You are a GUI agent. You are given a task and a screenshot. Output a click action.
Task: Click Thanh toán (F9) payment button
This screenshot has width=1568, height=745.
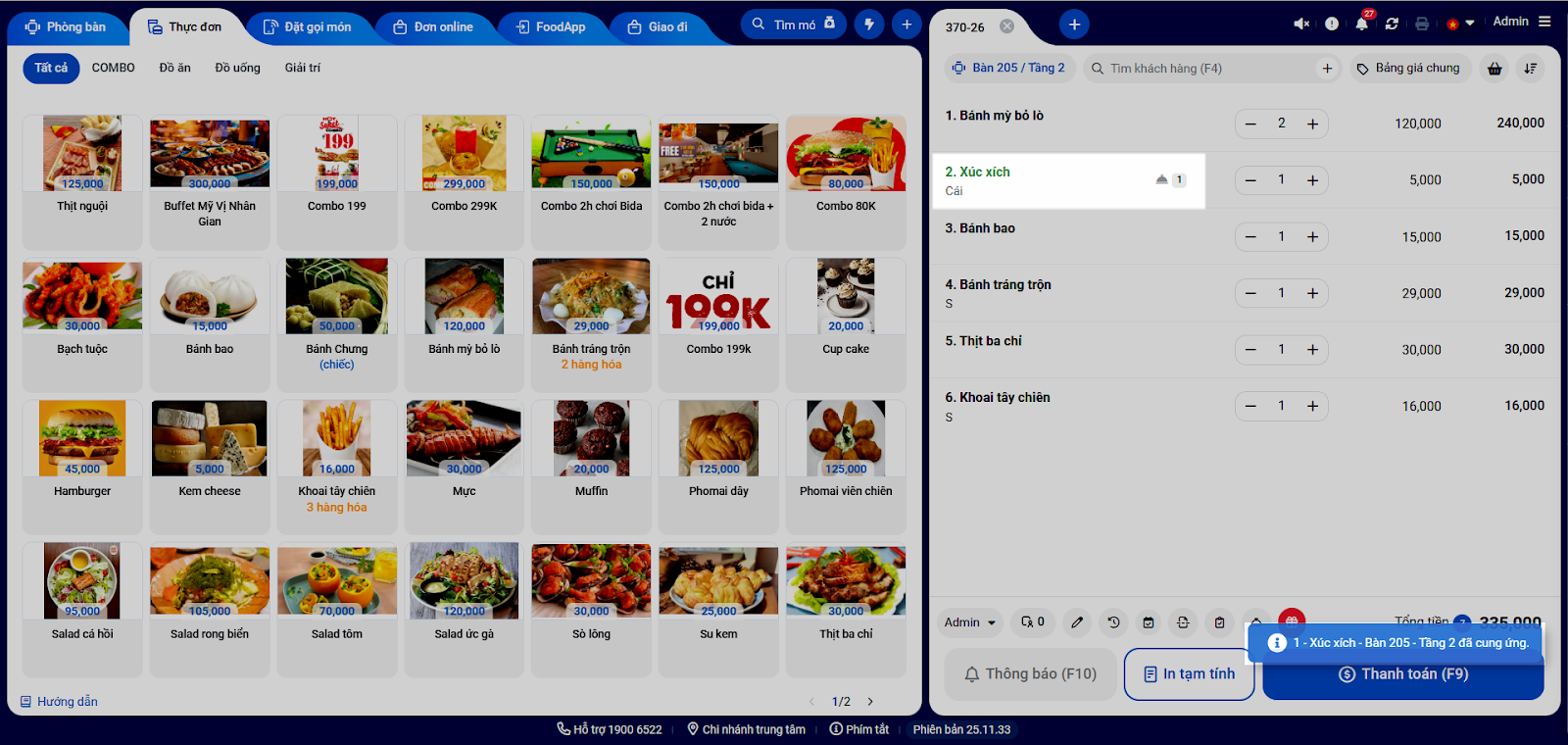pos(1403,675)
